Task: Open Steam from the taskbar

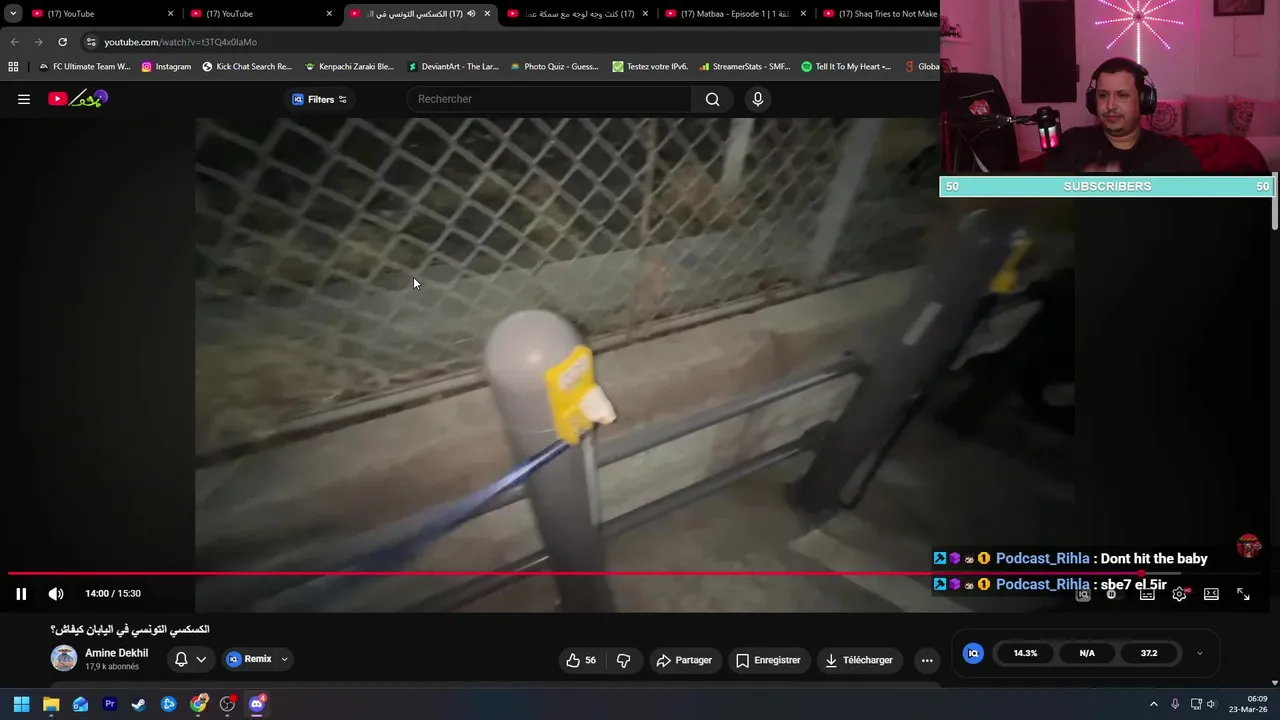Action: click(139, 704)
